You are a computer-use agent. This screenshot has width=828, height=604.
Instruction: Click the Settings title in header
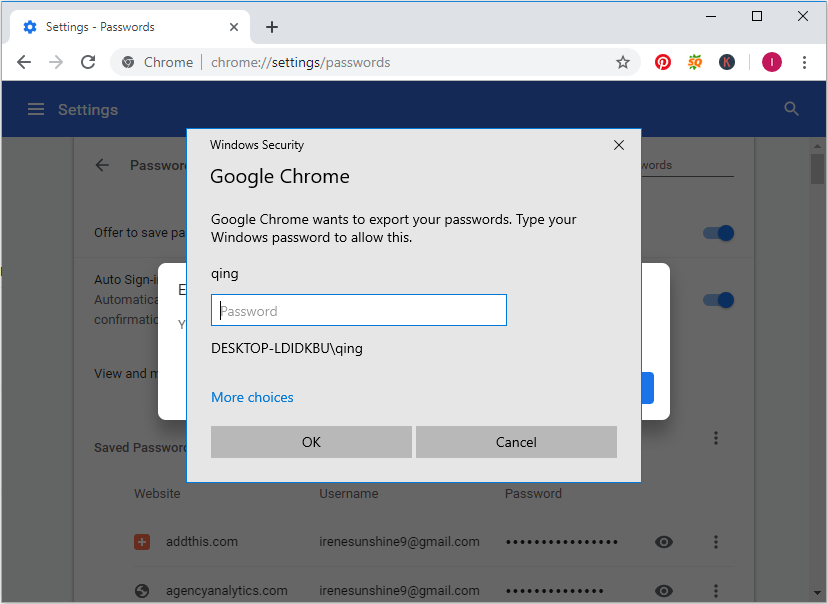pyautogui.click(x=88, y=109)
